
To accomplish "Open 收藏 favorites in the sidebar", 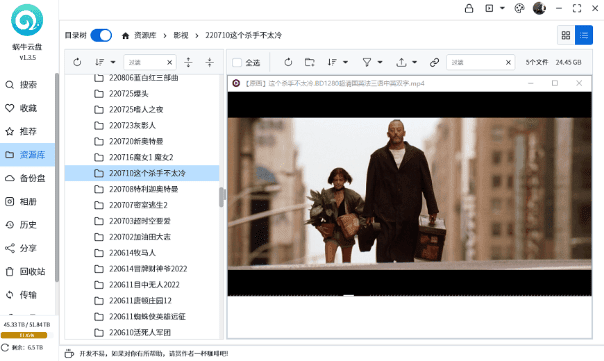I will [x=28, y=108].
